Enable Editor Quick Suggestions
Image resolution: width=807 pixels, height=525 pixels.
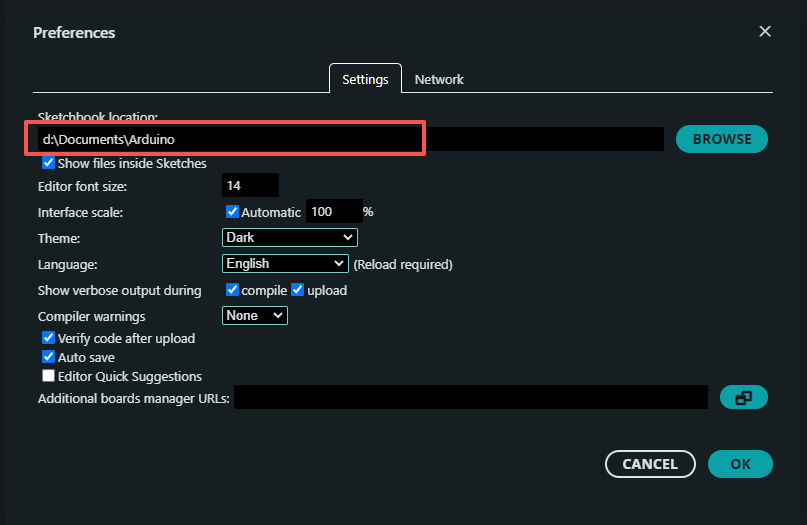click(x=48, y=376)
